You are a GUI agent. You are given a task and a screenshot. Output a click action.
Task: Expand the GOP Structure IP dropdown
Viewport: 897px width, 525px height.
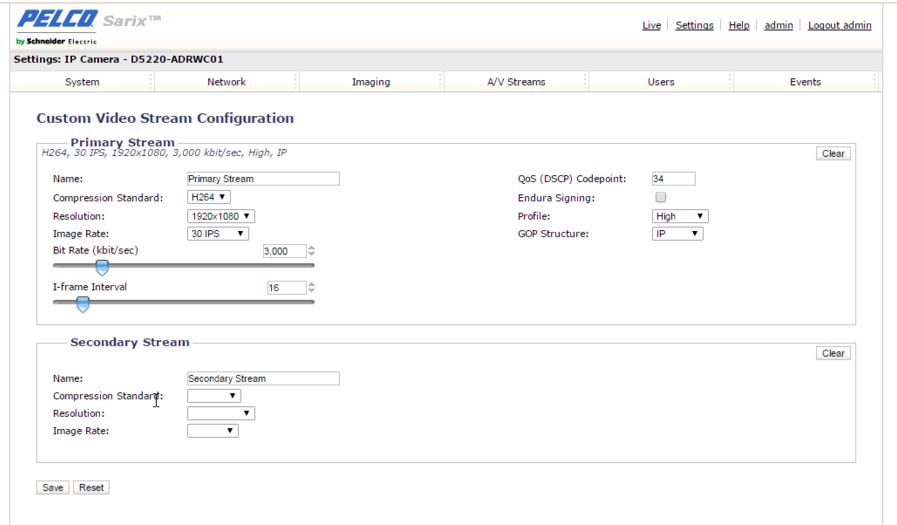pyautogui.click(x=677, y=234)
